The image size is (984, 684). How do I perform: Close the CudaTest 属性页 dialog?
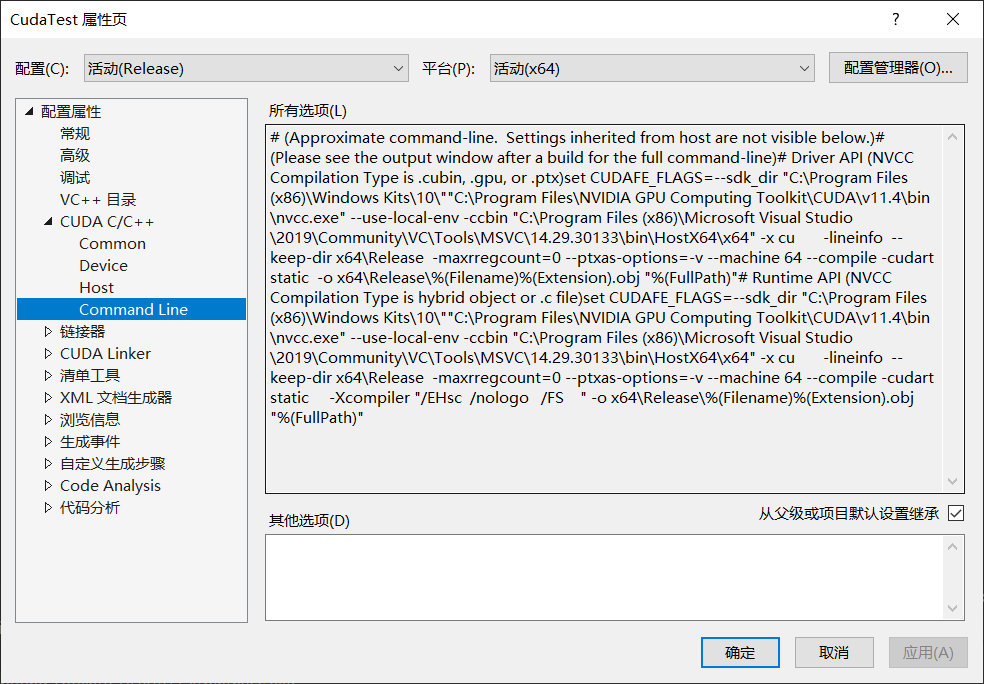pyautogui.click(x=953, y=19)
